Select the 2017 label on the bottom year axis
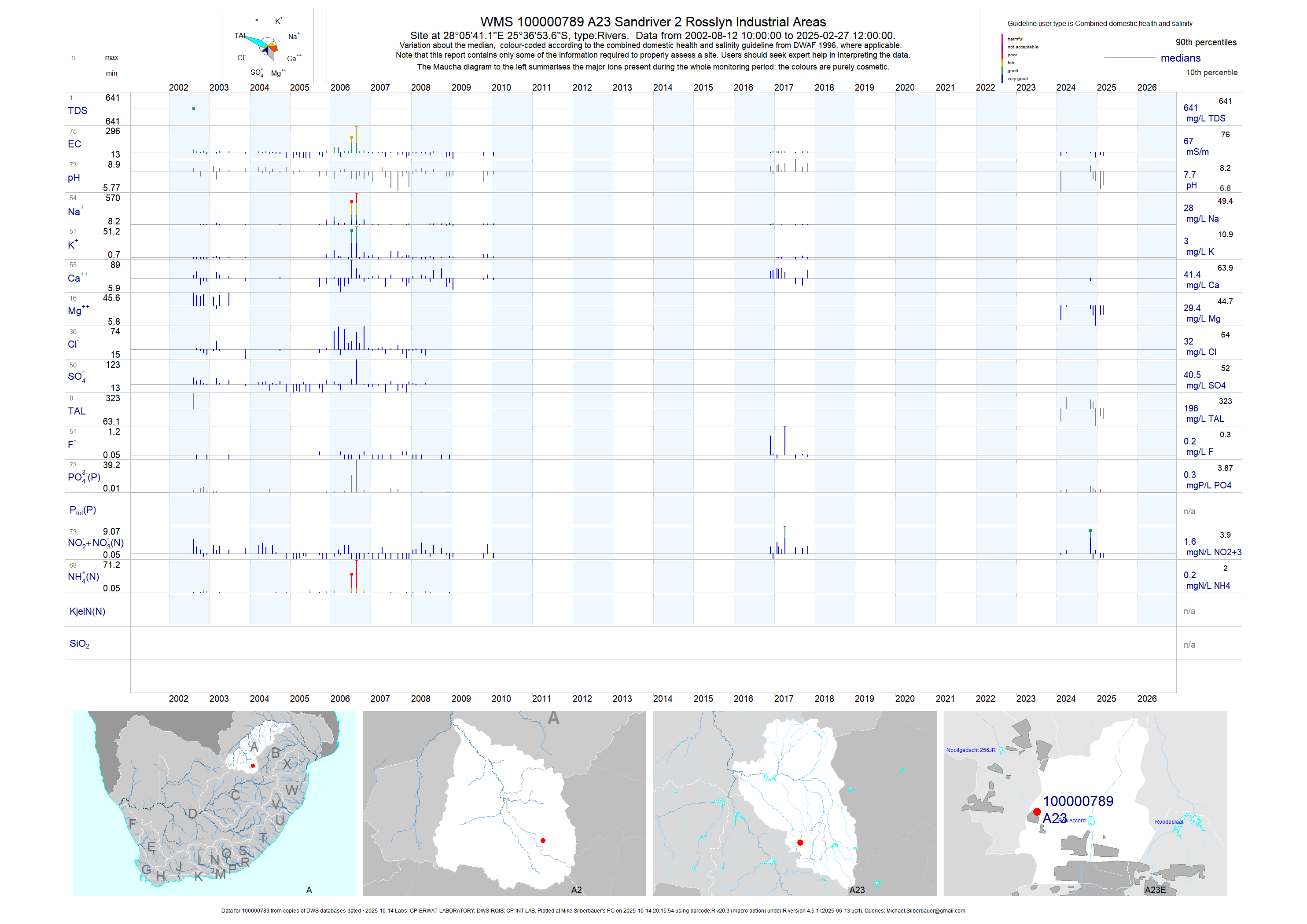The image size is (1307, 924). pyautogui.click(x=783, y=699)
